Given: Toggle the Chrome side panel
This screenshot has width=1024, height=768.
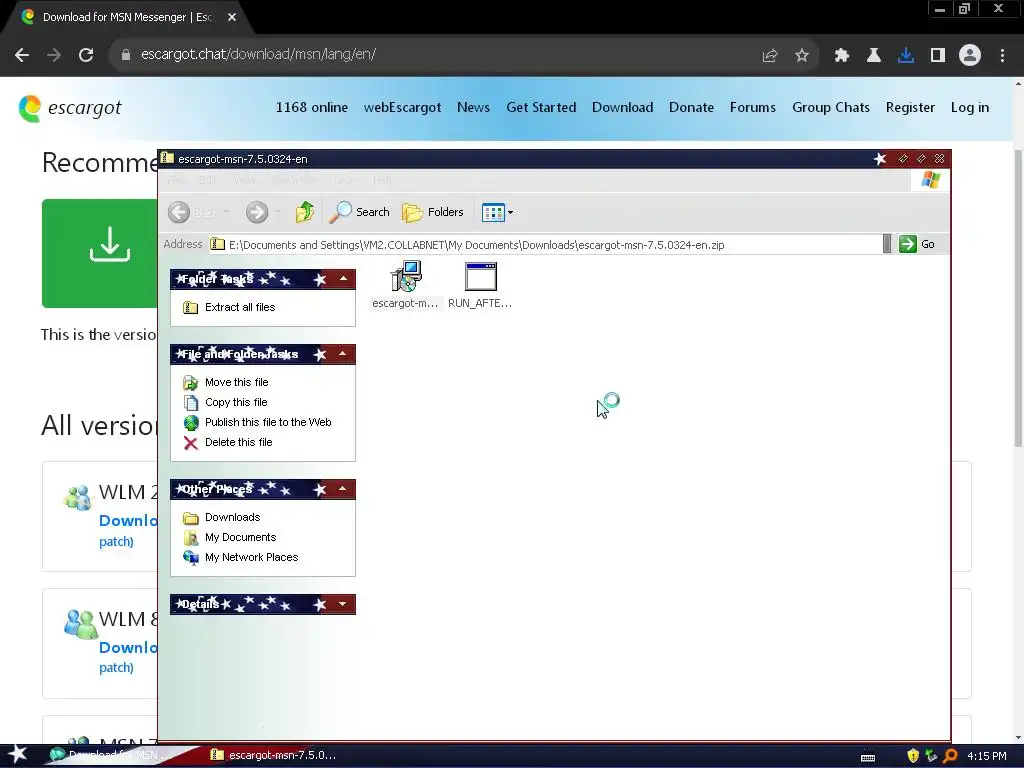Looking at the screenshot, I should click(x=938, y=56).
